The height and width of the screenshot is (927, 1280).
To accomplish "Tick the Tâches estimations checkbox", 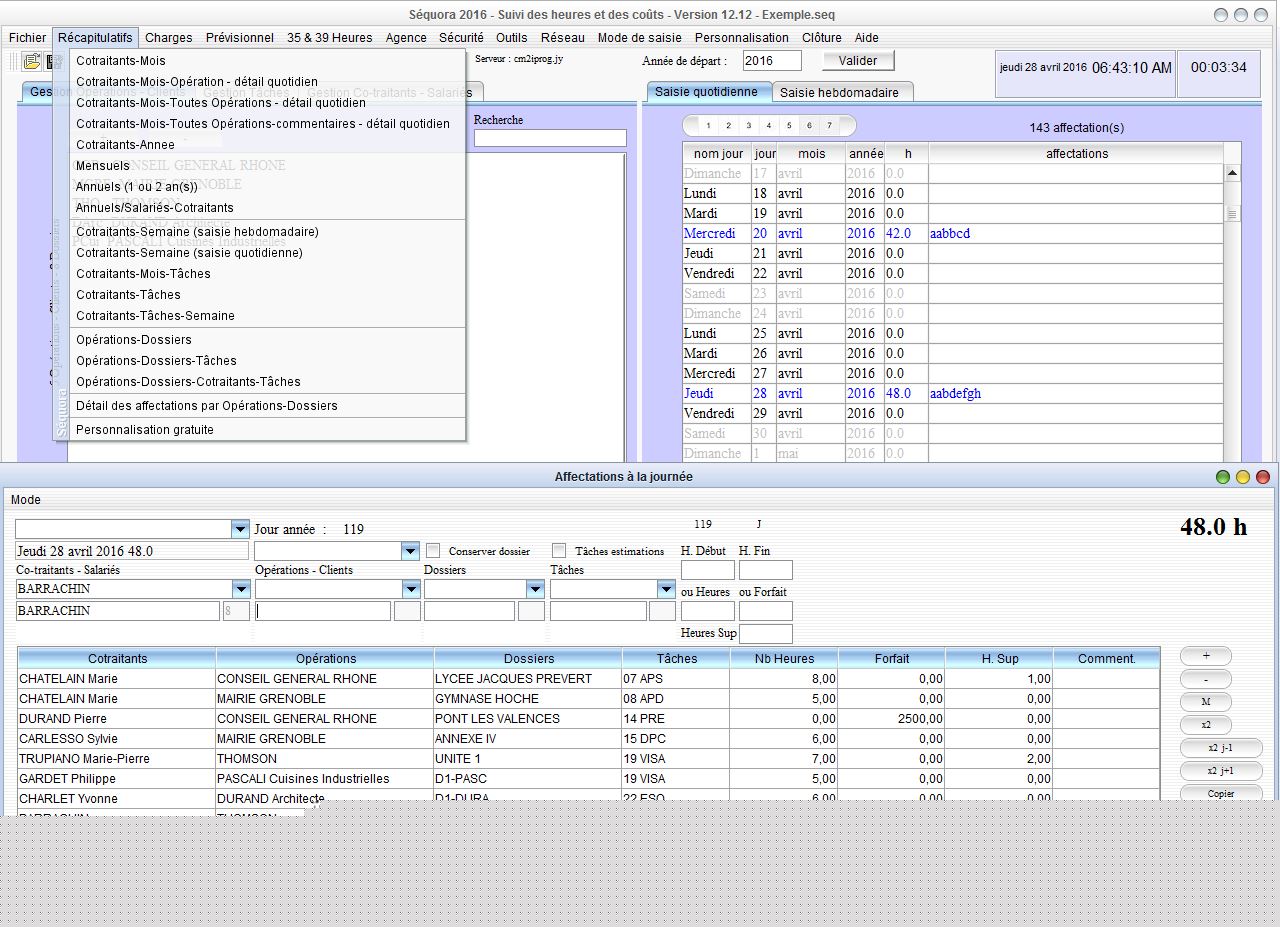I will pos(559,551).
